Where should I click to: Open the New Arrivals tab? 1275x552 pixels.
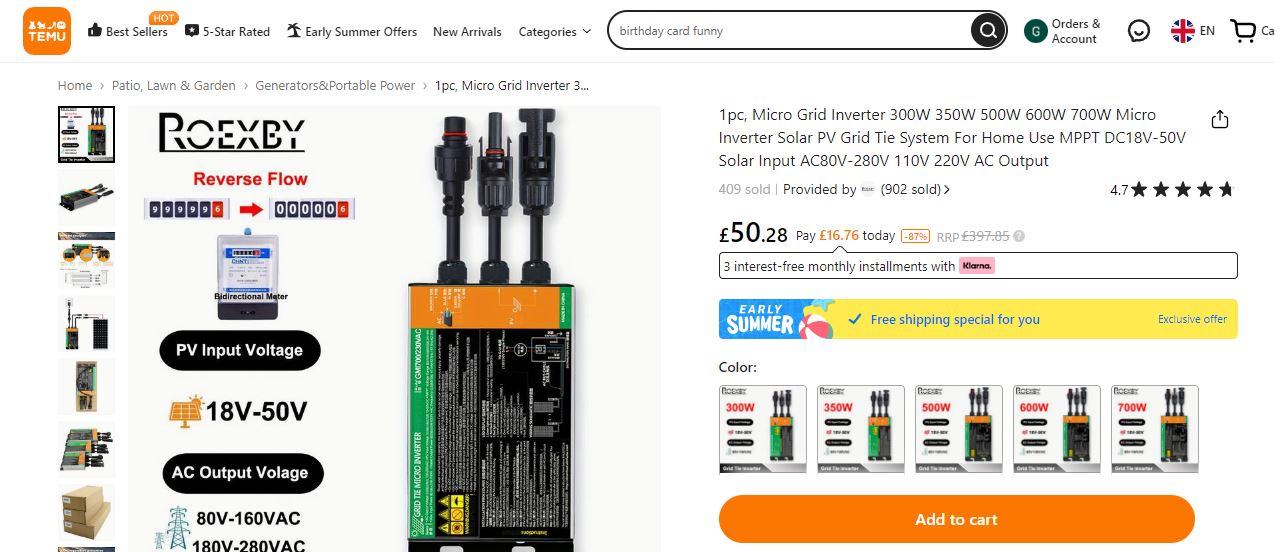coord(467,32)
